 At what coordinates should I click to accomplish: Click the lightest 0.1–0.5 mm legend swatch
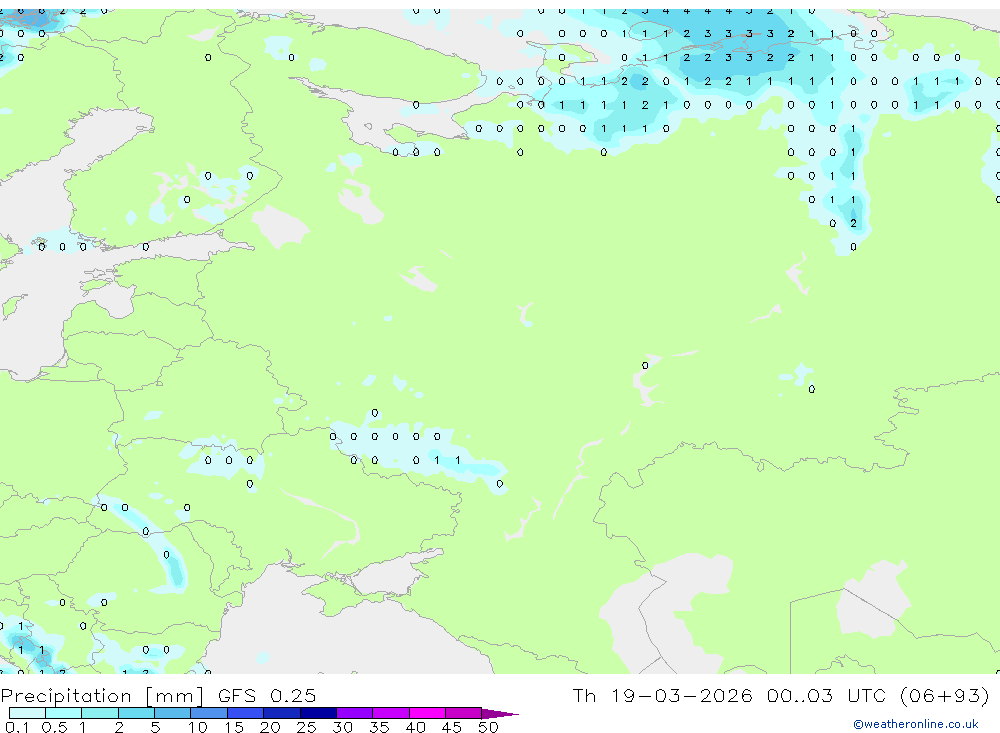click(27, 713)
